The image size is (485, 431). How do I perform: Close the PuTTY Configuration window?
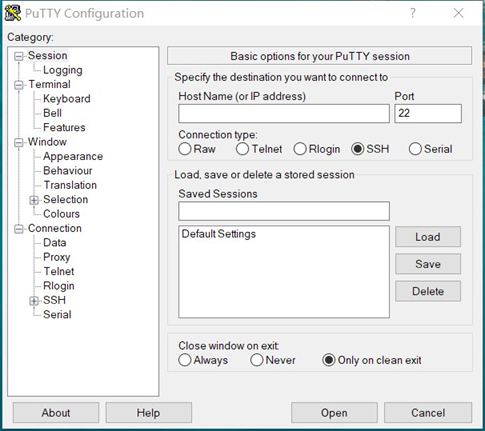coord(458,13)
